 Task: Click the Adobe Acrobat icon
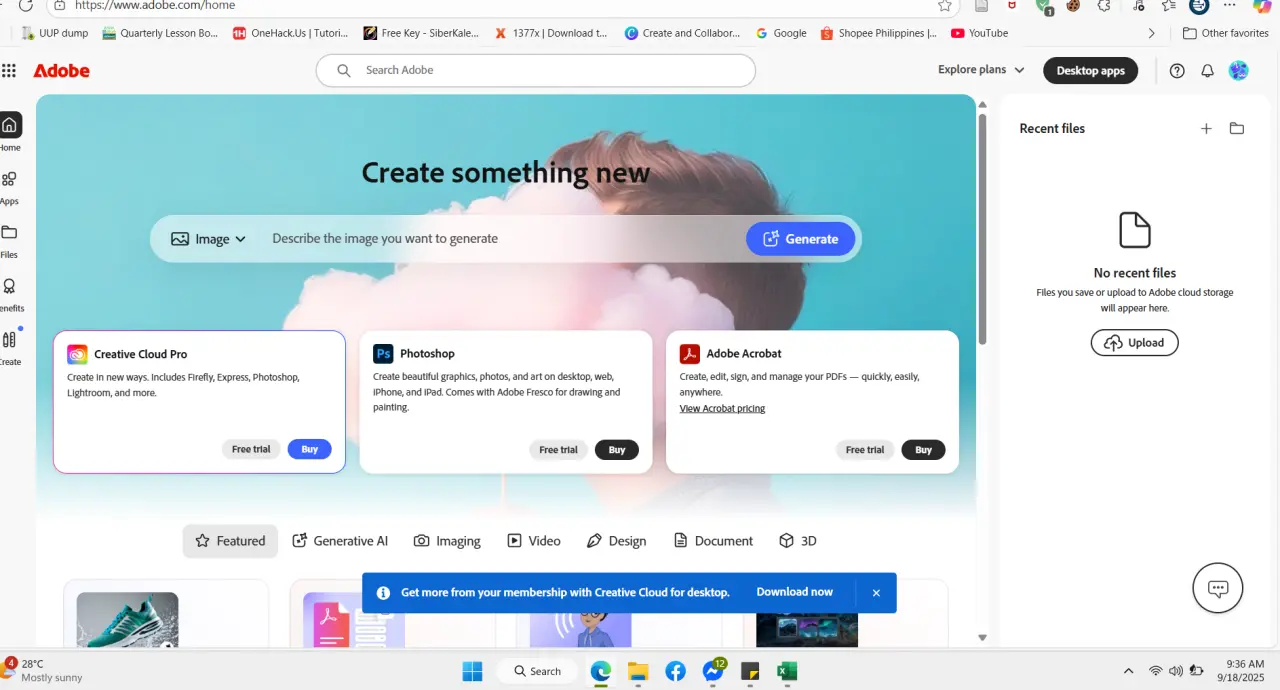(690, 354)
